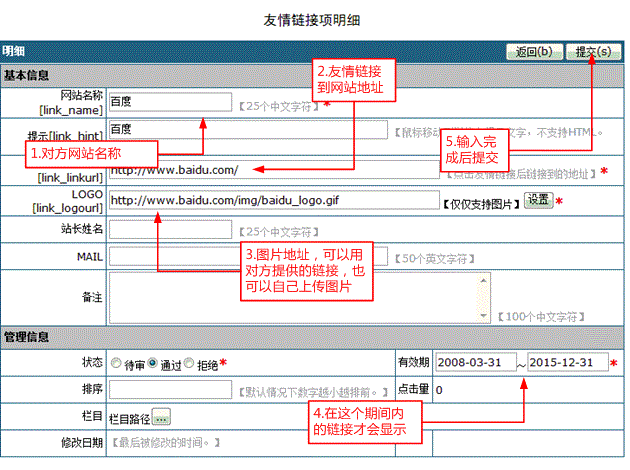Open the 栏目路径 browse (...) button
This screenshot has width=630, height=470.
click(x=162, y=416)
